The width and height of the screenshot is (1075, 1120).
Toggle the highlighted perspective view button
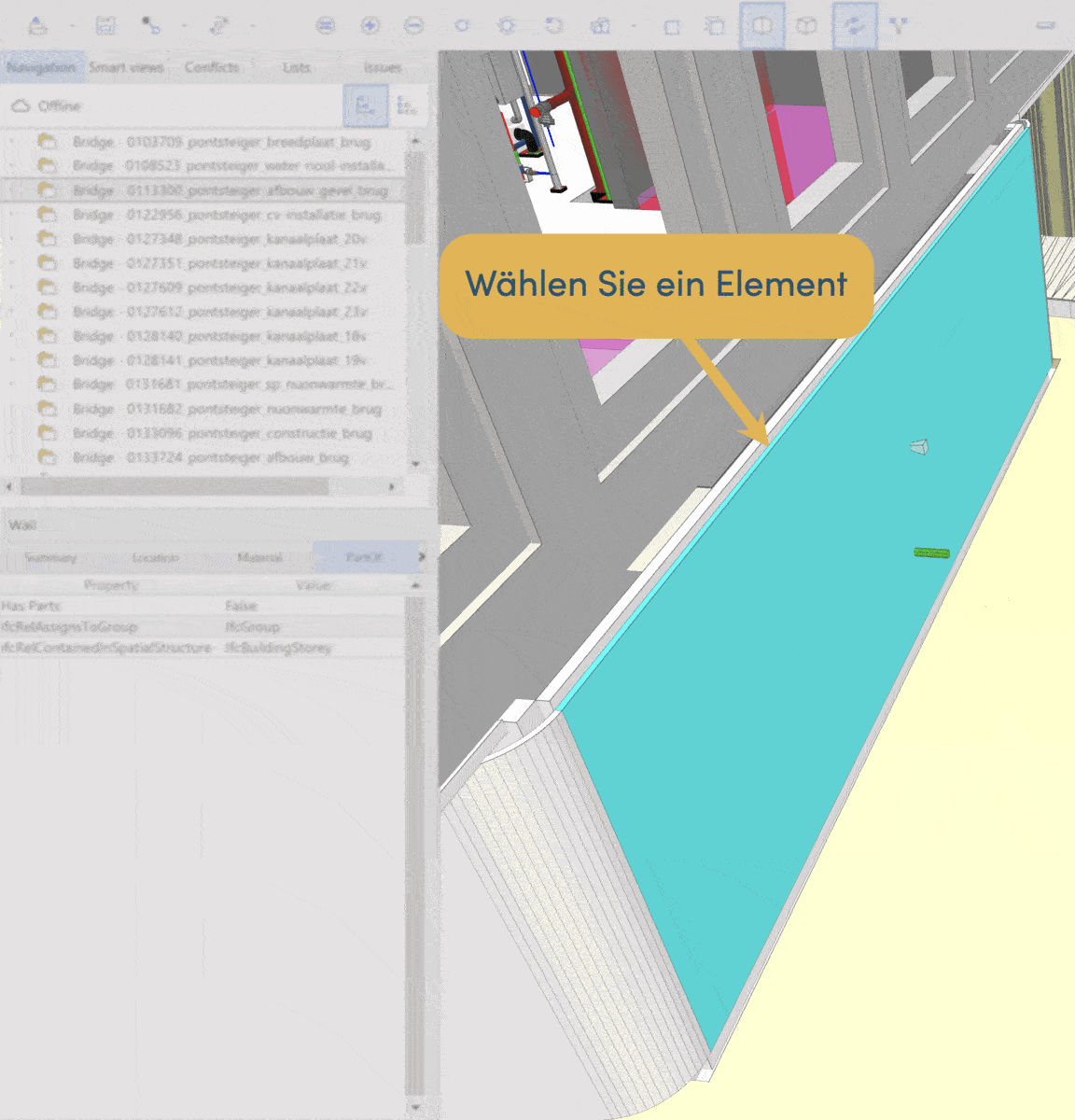(x=762, y=26)
